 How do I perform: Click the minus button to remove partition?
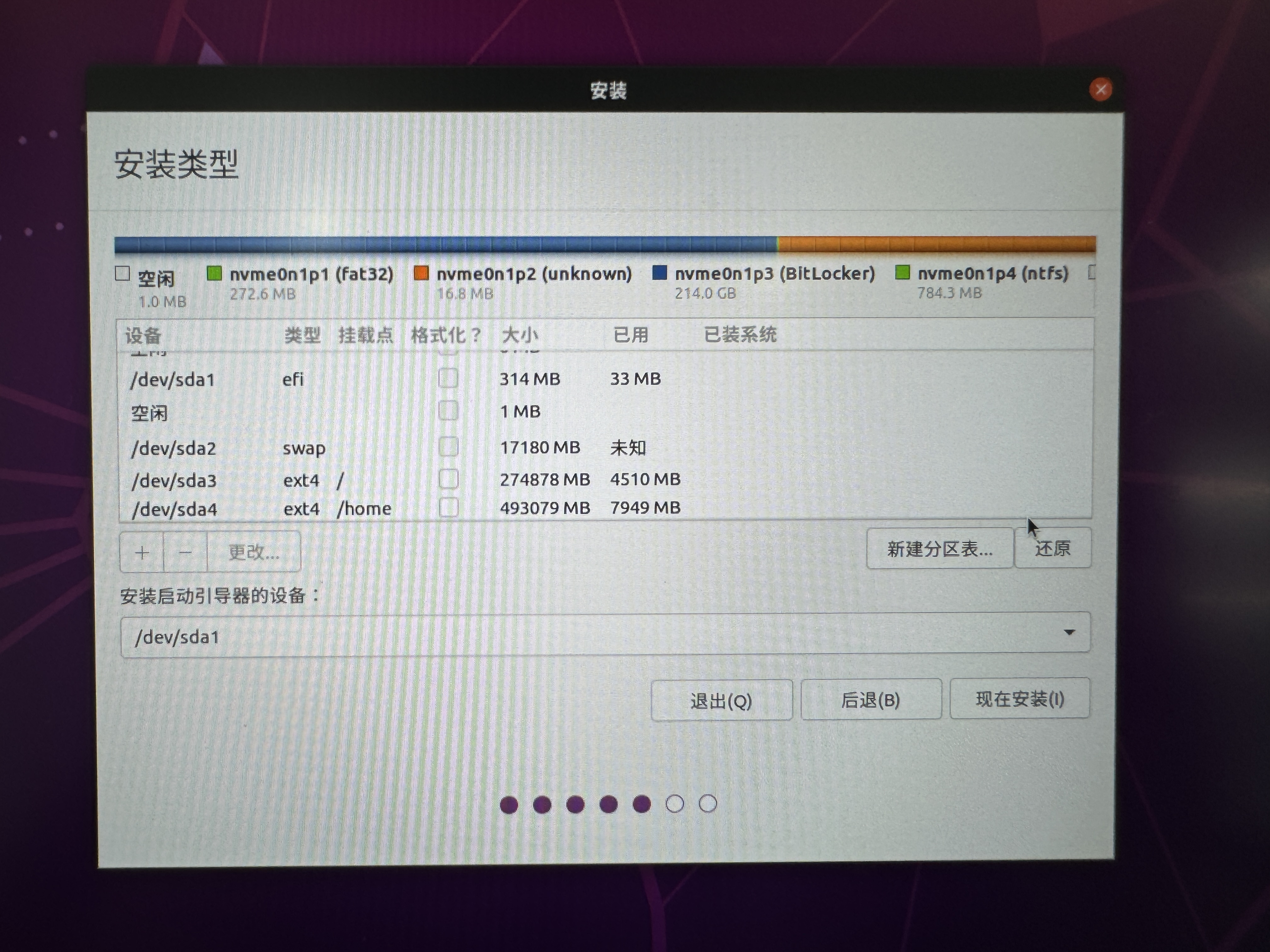(x=185, y=552)
